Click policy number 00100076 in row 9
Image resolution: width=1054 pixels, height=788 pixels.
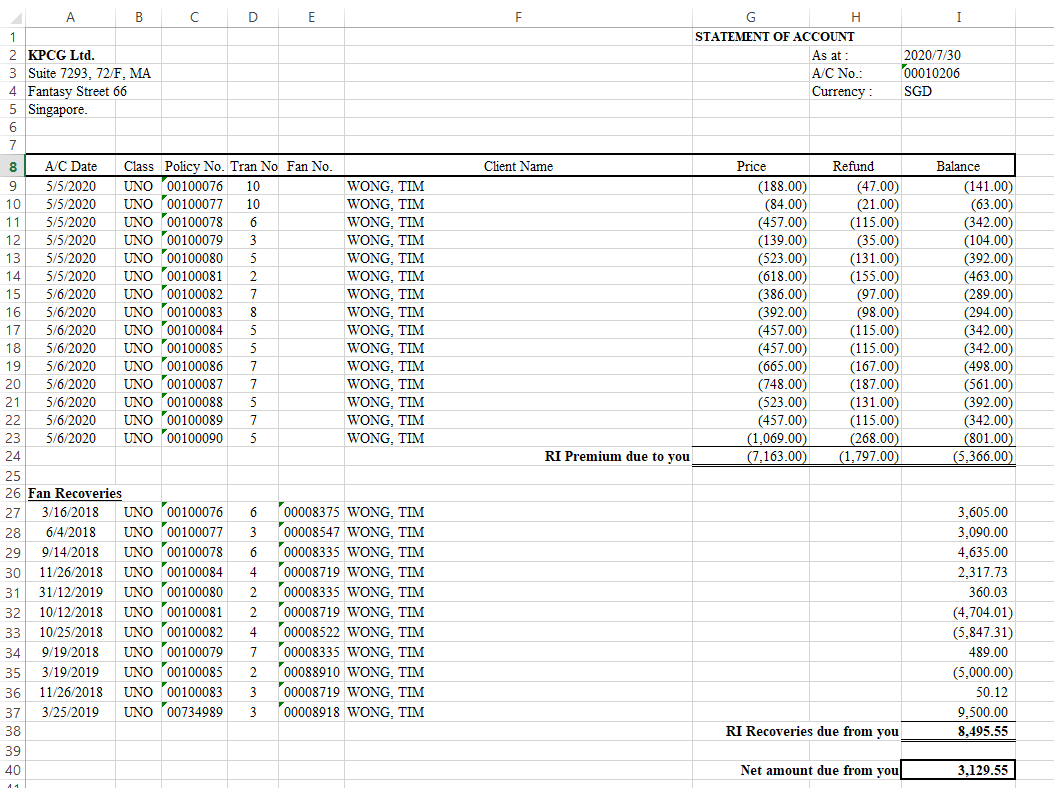tap(195, 186)
